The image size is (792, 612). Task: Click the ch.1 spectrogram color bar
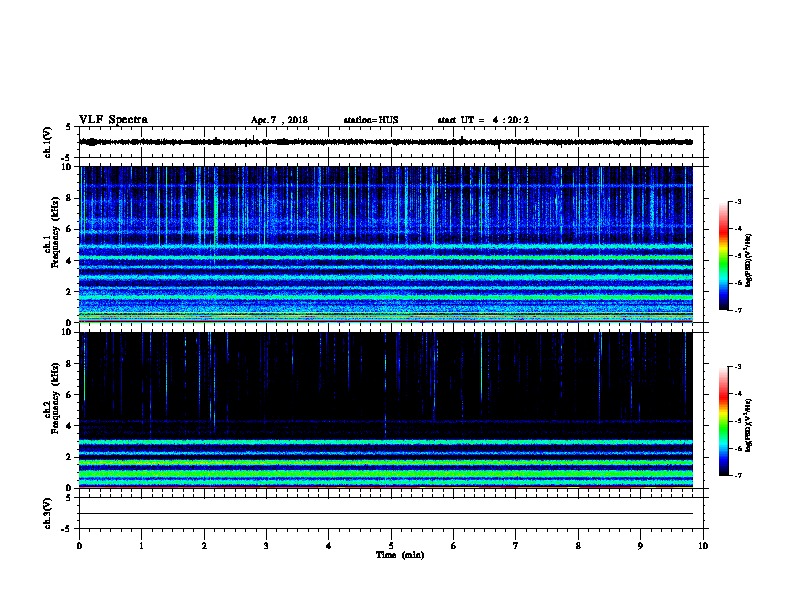(723, 256)
